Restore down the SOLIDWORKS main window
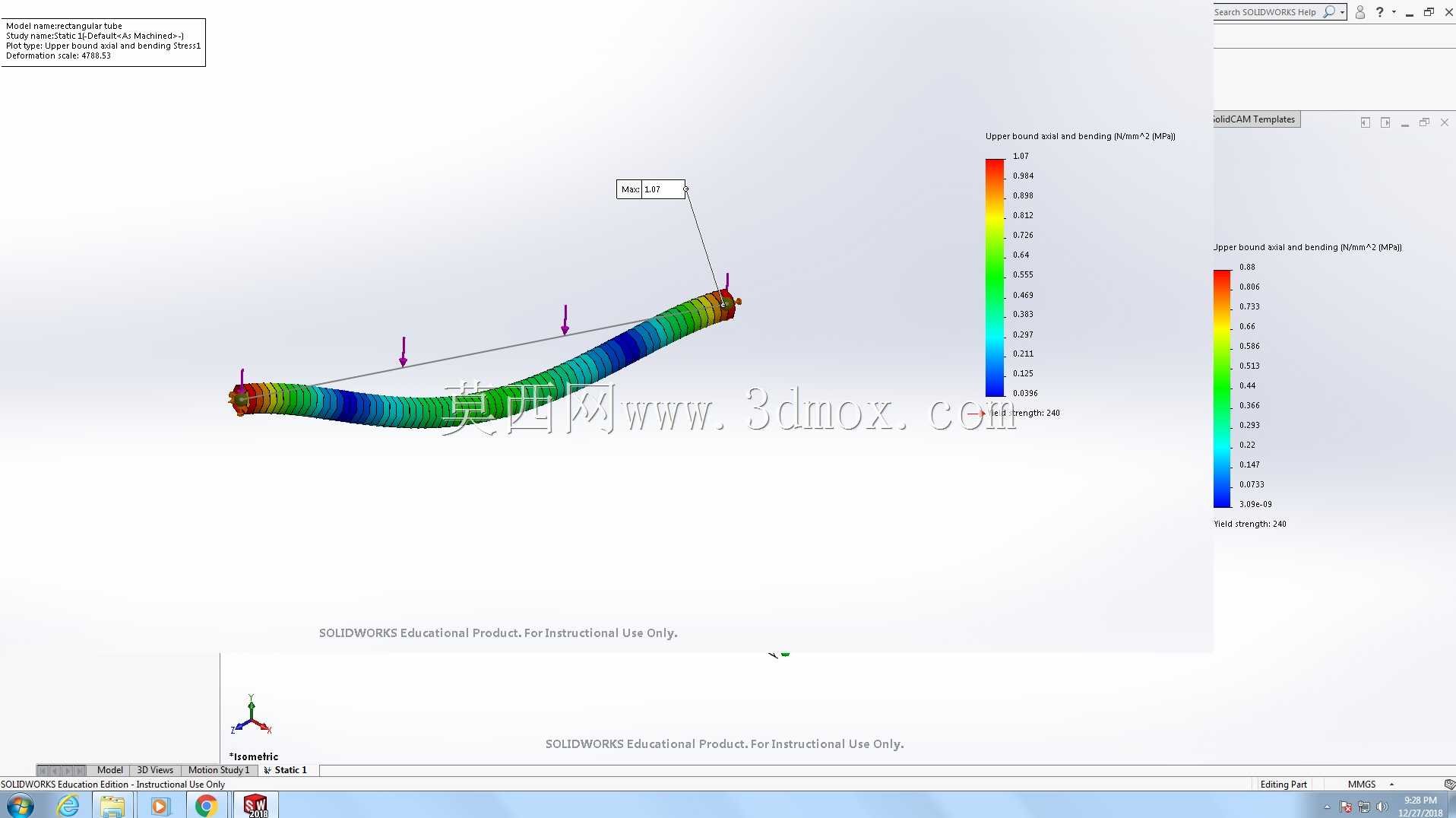1456x818 pixels. 1429,12
